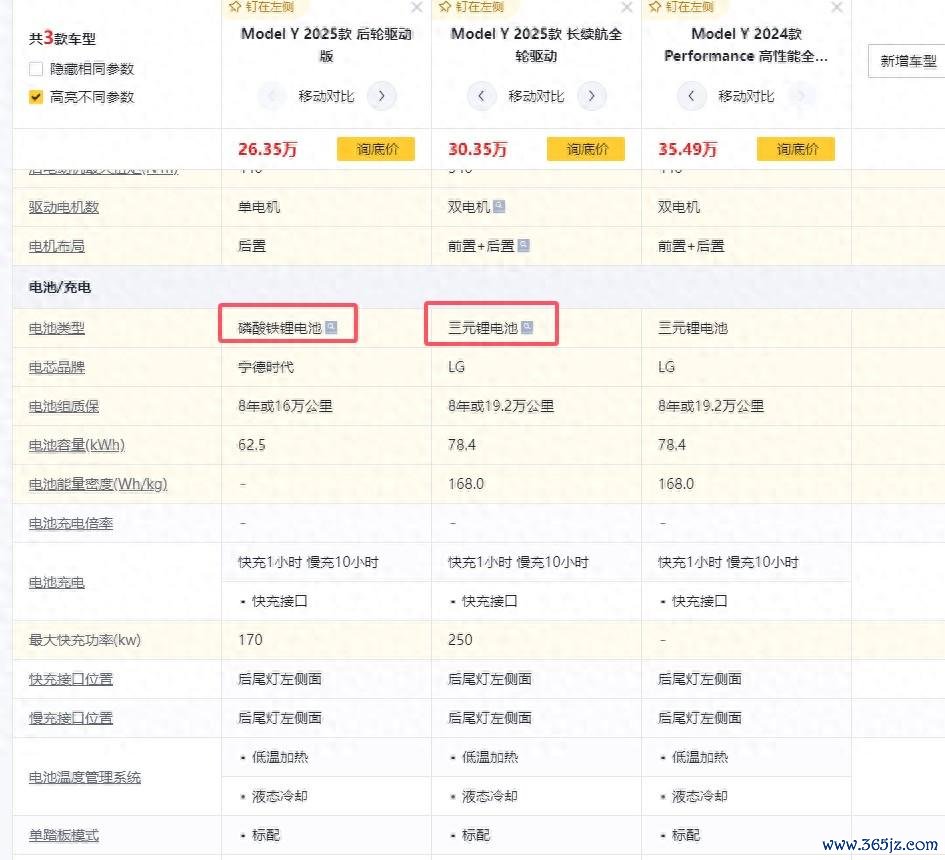Select the Model Y 2024款 Performance title

click(746, 45)
